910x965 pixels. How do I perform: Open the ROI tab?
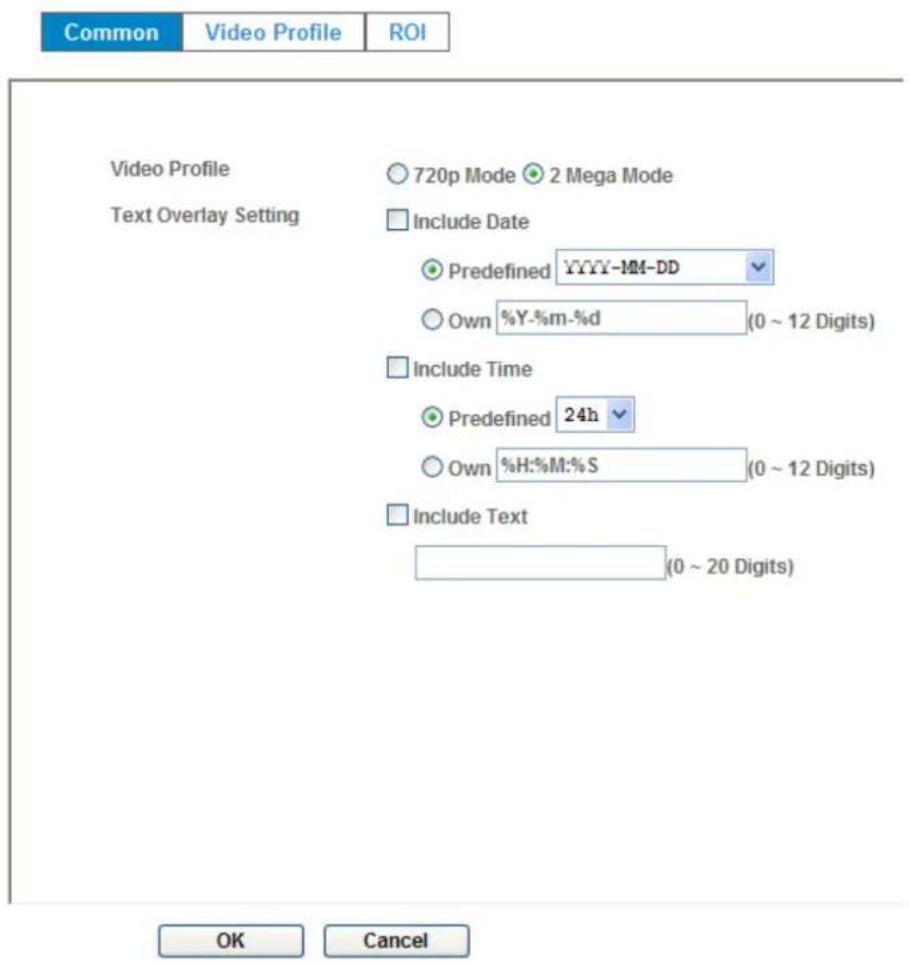pyautogui.click(x=407, y=32)
